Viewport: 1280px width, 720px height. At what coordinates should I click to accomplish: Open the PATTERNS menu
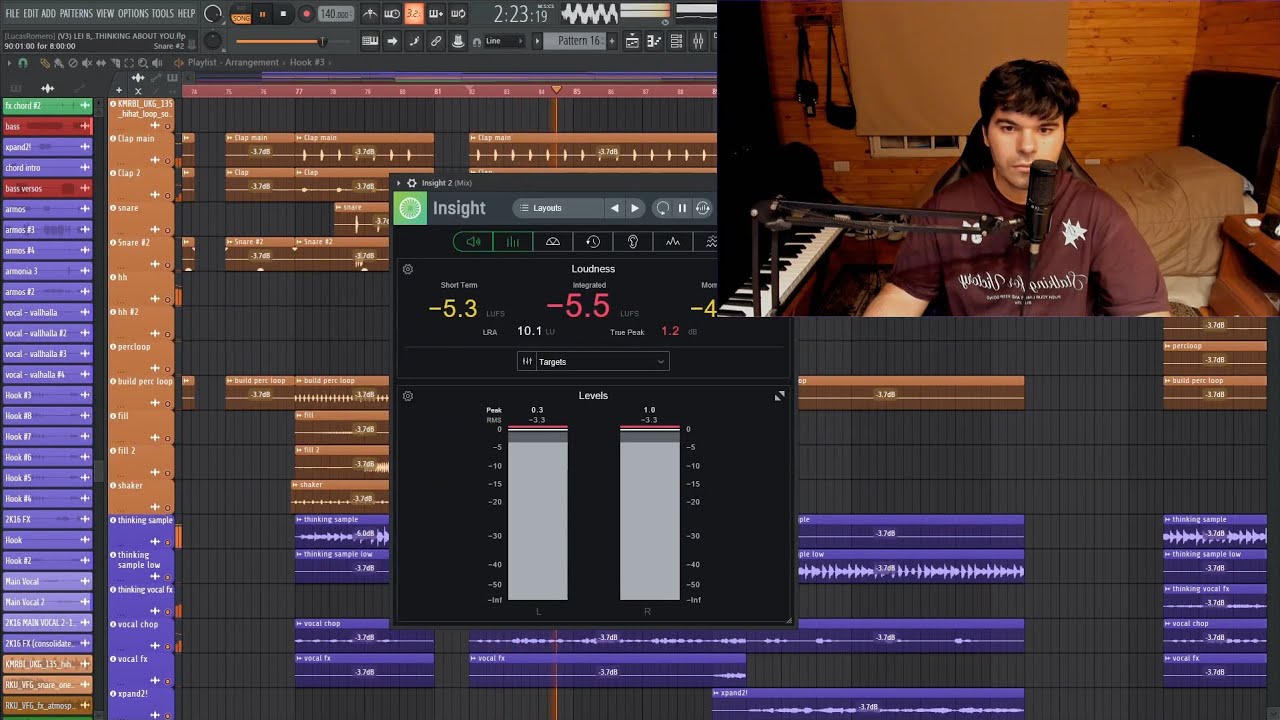(x=76, y=14)
